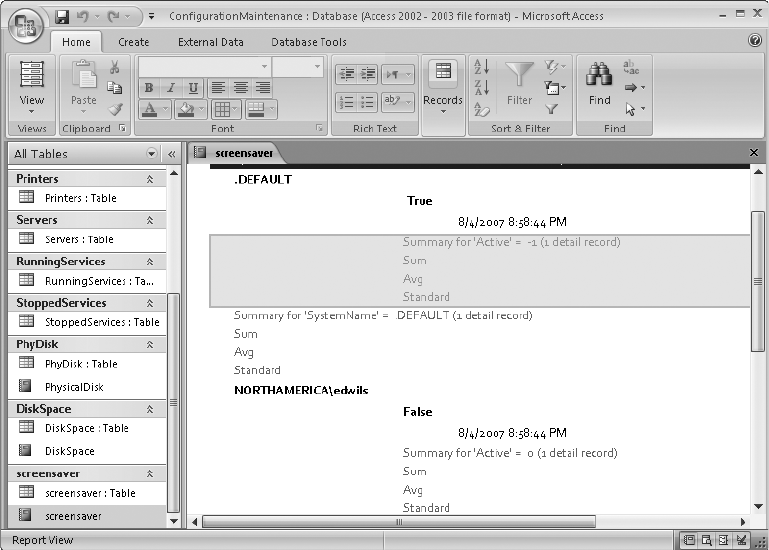Open Select cursor menu
The width and height of the screenshot is (769, 550).
(635, 109)
